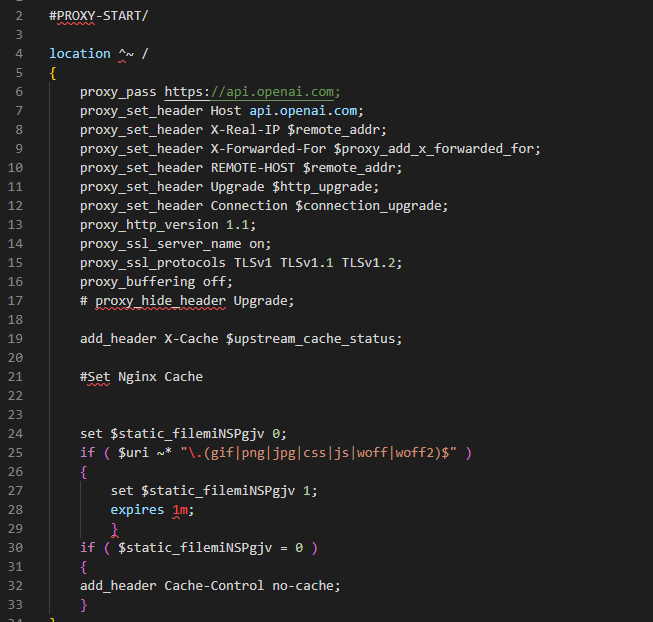Click 'proxy_http_version' directive

pos(149,225)
